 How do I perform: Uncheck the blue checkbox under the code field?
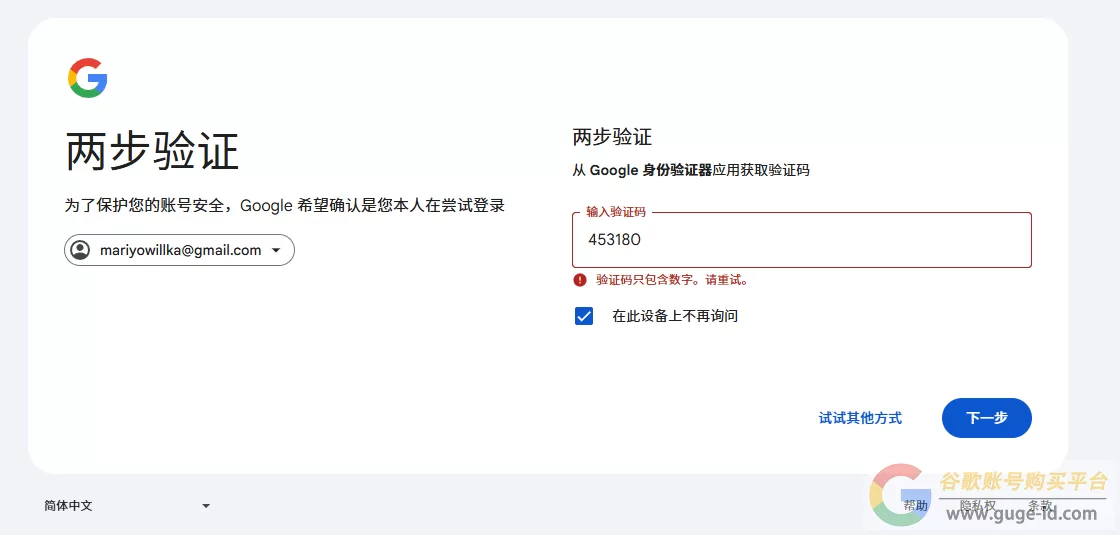click(x=584, y=316)
